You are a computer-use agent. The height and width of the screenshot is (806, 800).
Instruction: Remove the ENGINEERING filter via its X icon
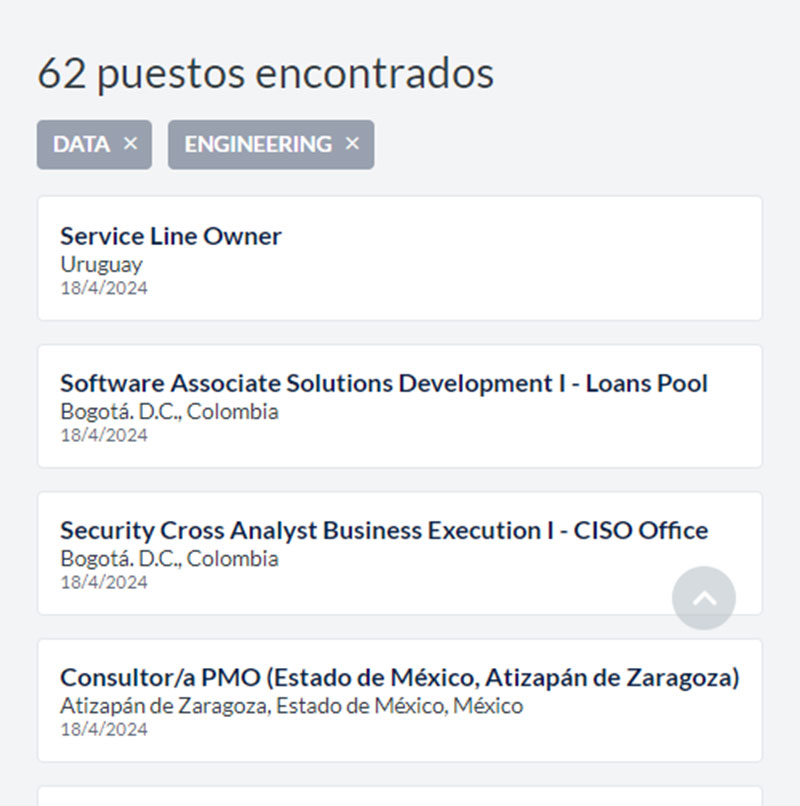pos(351,144)
